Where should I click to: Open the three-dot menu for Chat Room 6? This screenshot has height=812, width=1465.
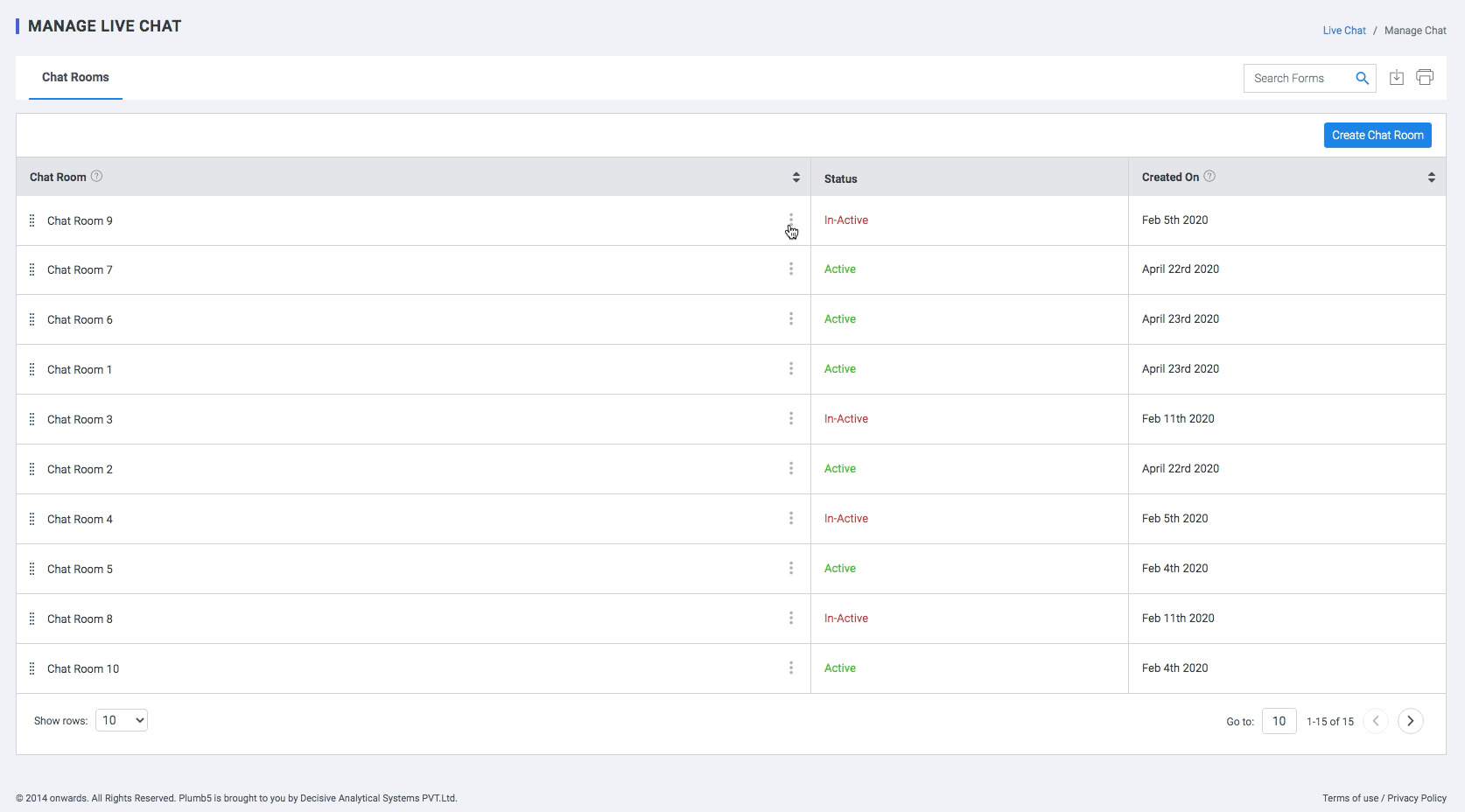[x=791, y=318]
